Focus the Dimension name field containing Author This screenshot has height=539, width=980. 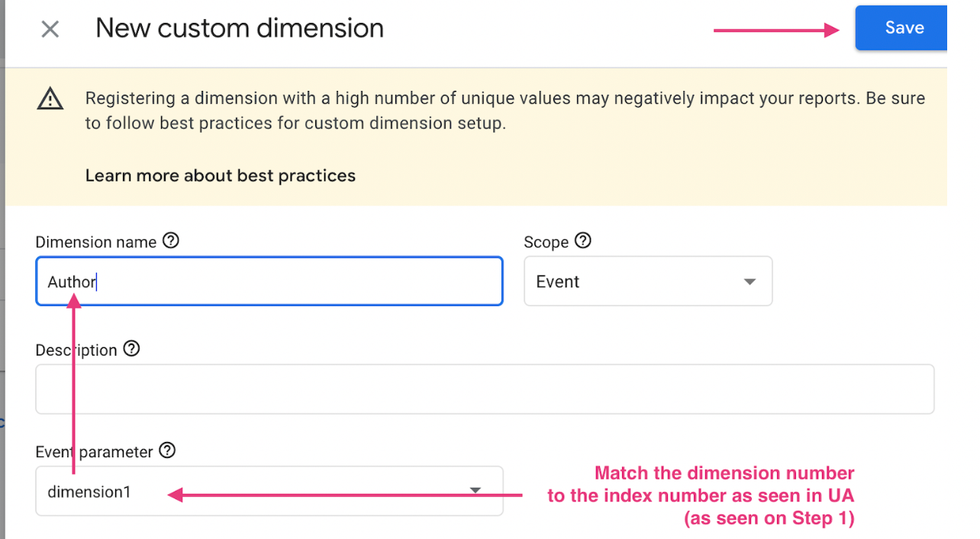[x=269, y=282]
